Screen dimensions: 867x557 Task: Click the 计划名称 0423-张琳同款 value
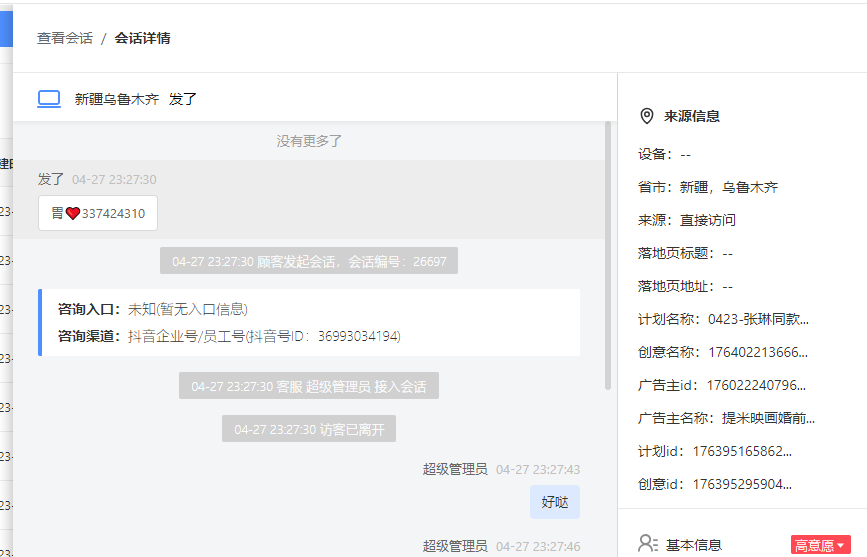[758, 319]
